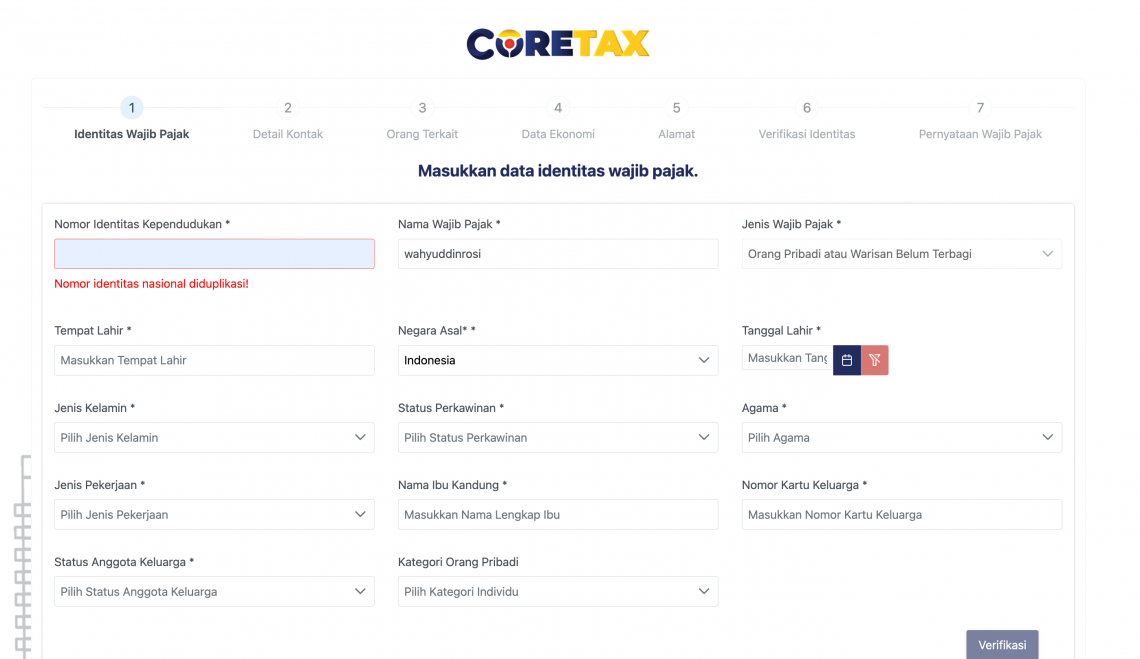Open the Pilih Jenis Kelamin dropdown
1140x659 pixels.
(x=214, y=437)
